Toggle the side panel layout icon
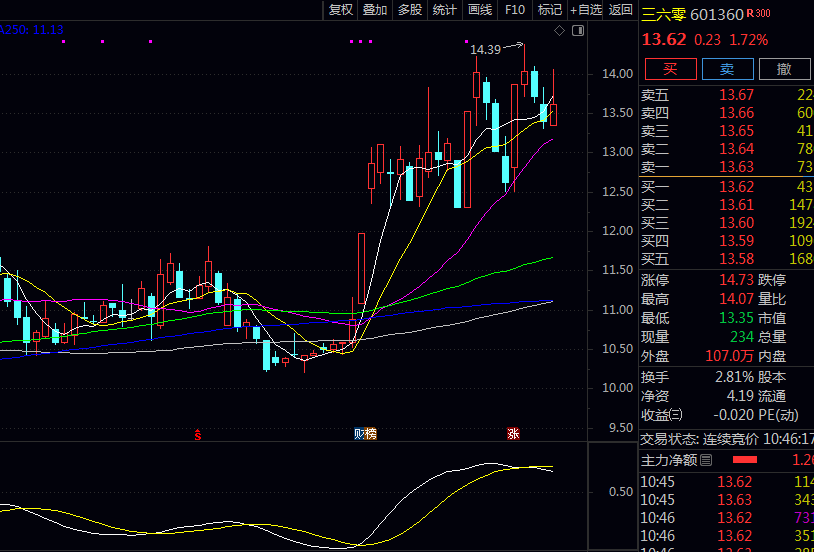The width and height of the screenshot is (814, 552). pyautogui.click(x=580, y=32)
